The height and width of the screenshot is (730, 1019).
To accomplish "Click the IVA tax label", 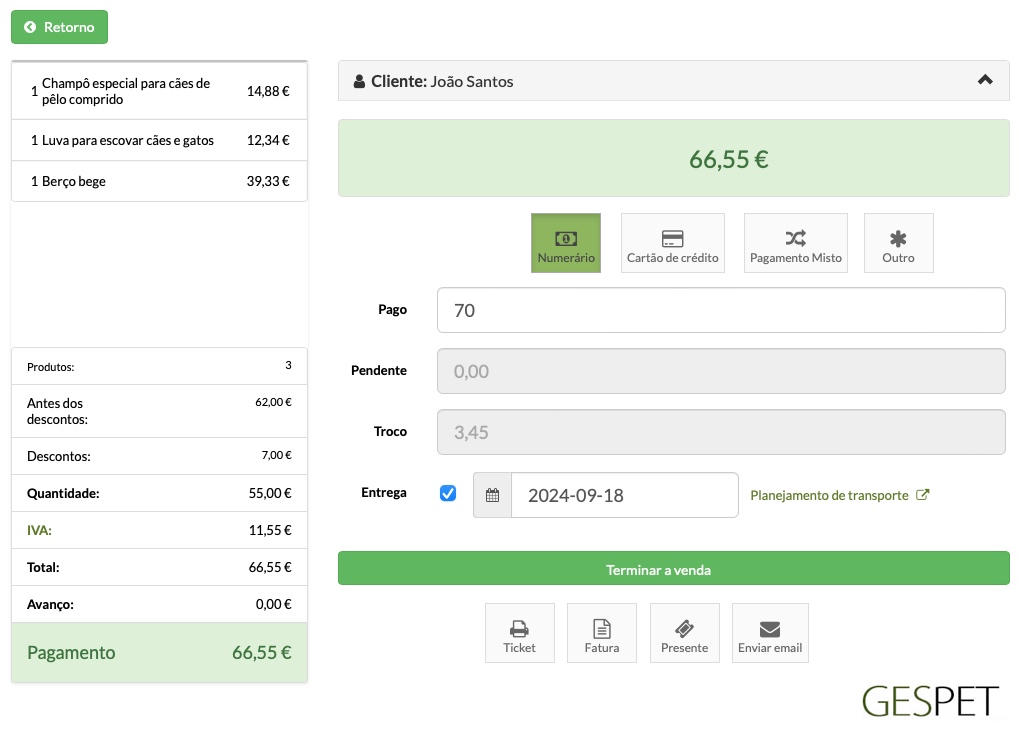I will coord(39,530).
